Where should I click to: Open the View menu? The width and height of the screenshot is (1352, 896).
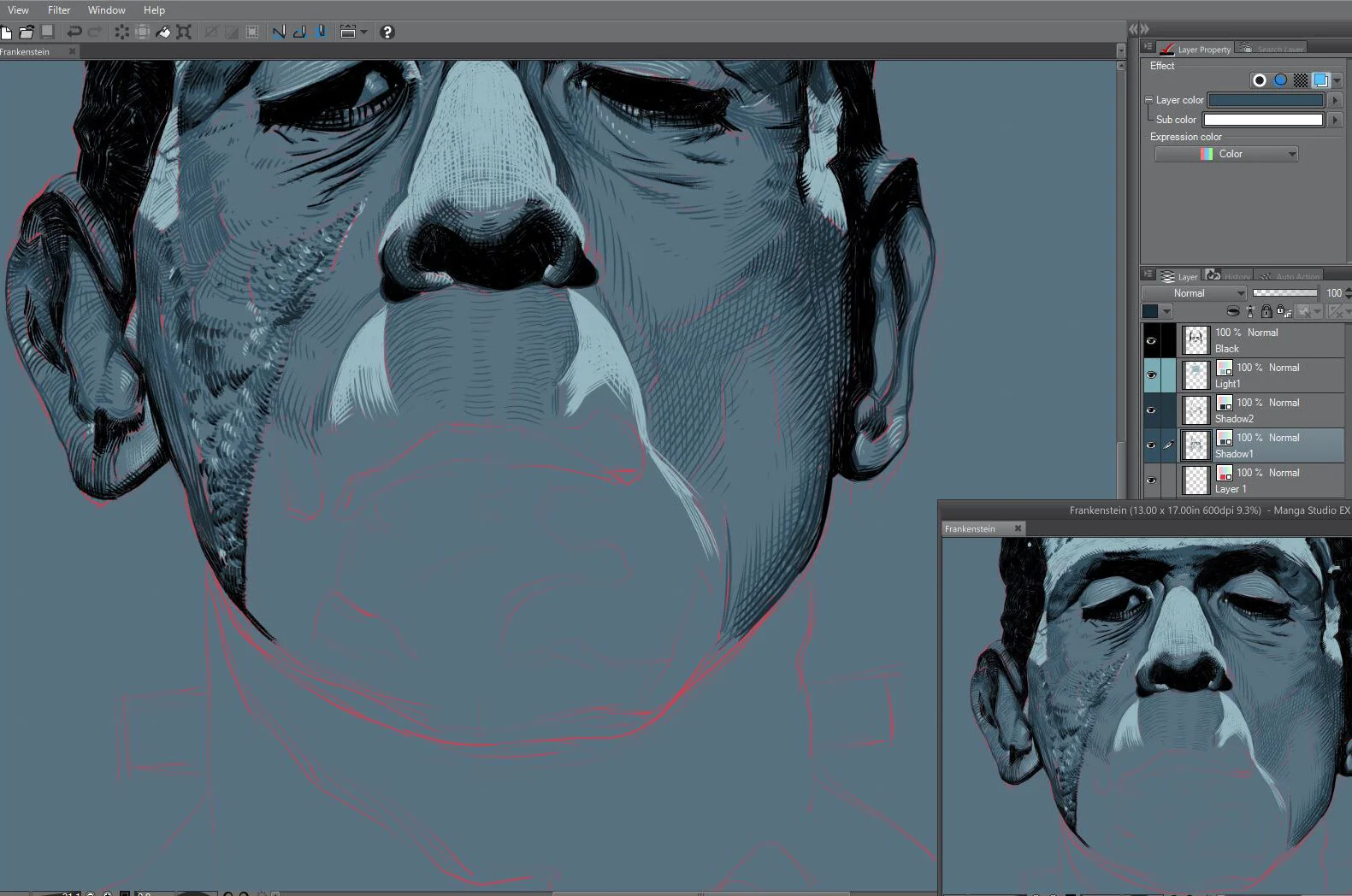[18, 10]
